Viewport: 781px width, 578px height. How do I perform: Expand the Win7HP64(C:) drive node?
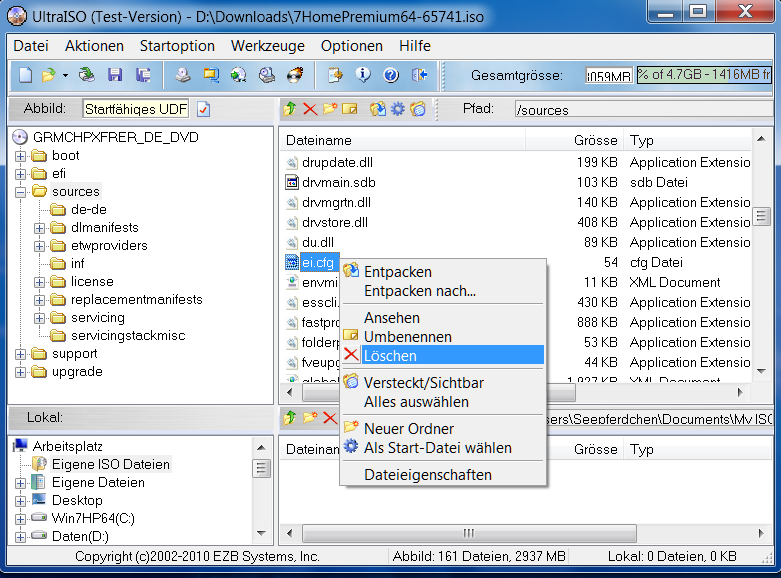20,519
